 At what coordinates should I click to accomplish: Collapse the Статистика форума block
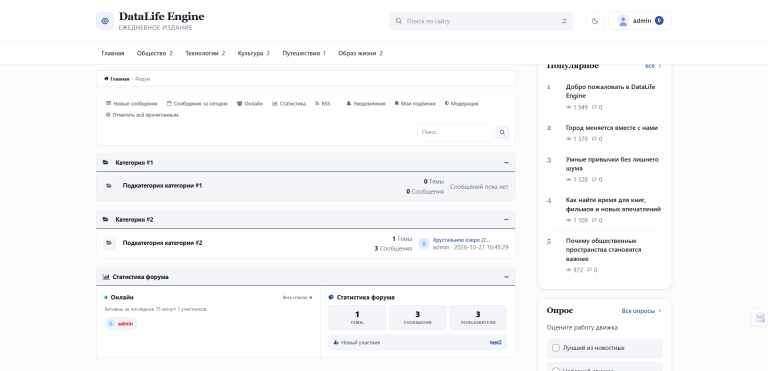[506, 277]
